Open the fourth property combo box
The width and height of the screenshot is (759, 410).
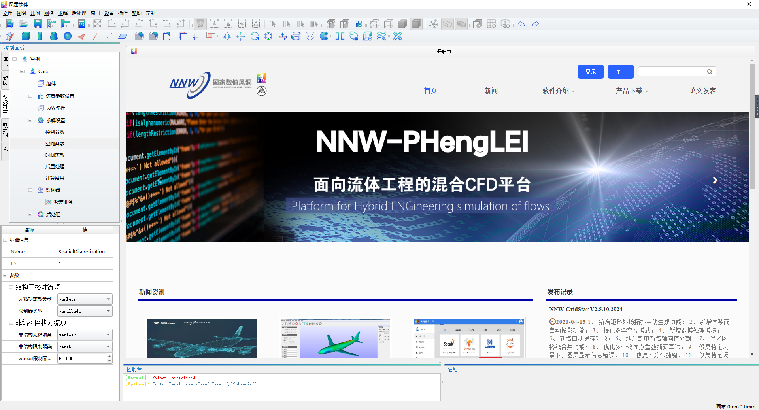tap(85, 347)
